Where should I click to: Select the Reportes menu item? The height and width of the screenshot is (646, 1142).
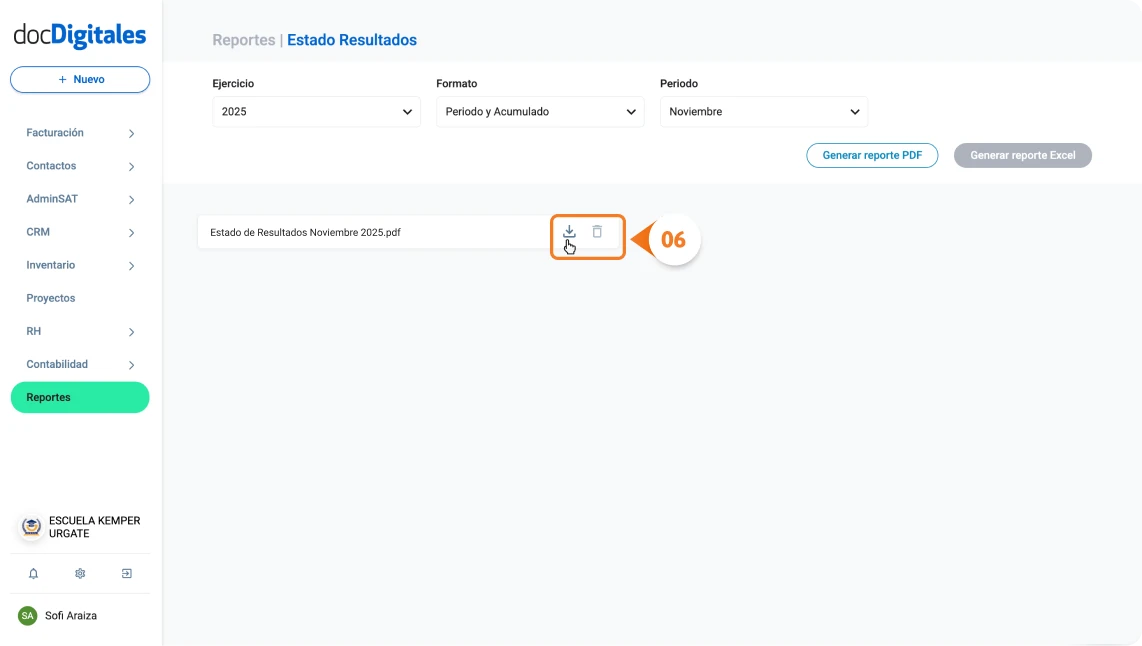[80, 398]
